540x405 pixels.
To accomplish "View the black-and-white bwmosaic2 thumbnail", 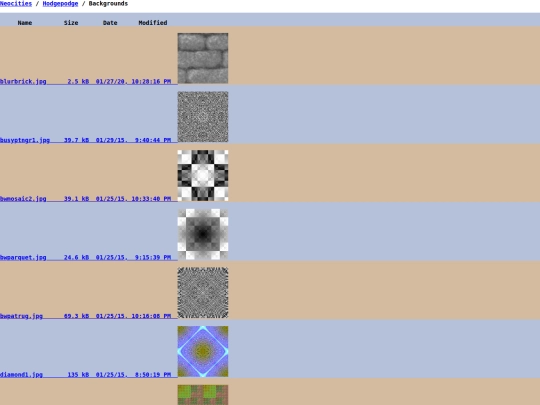I will 203,175.
